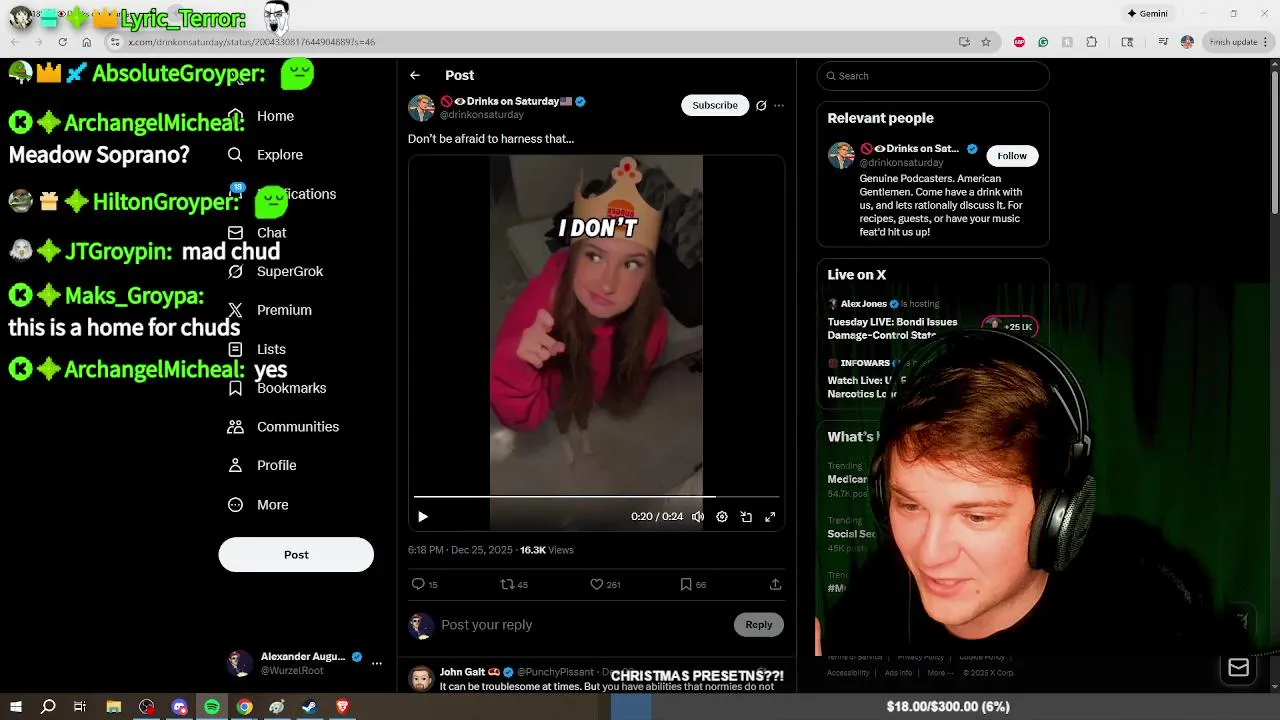Open the Chat section

258,233
